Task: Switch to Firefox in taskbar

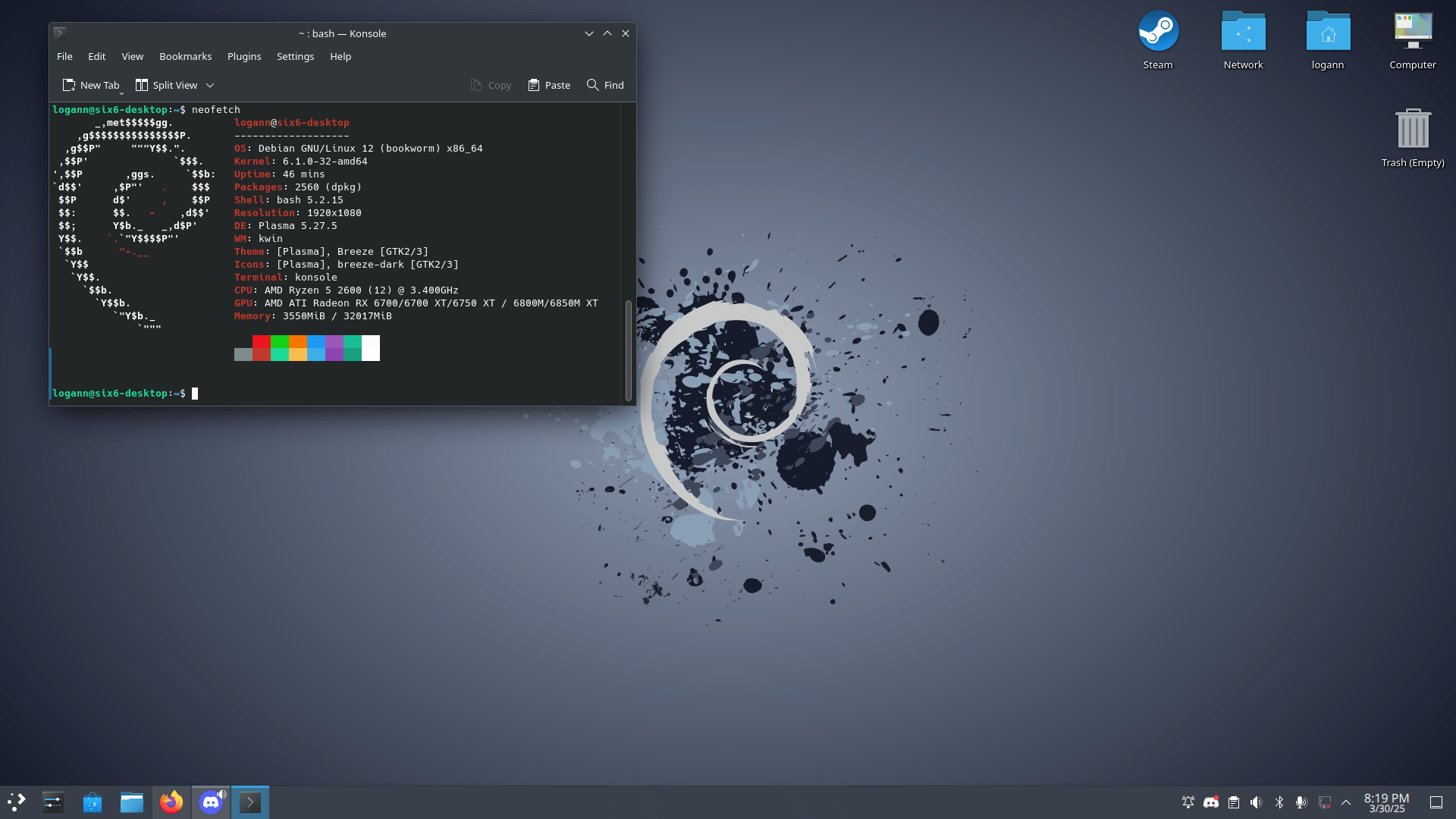Action: click(171, 802)
